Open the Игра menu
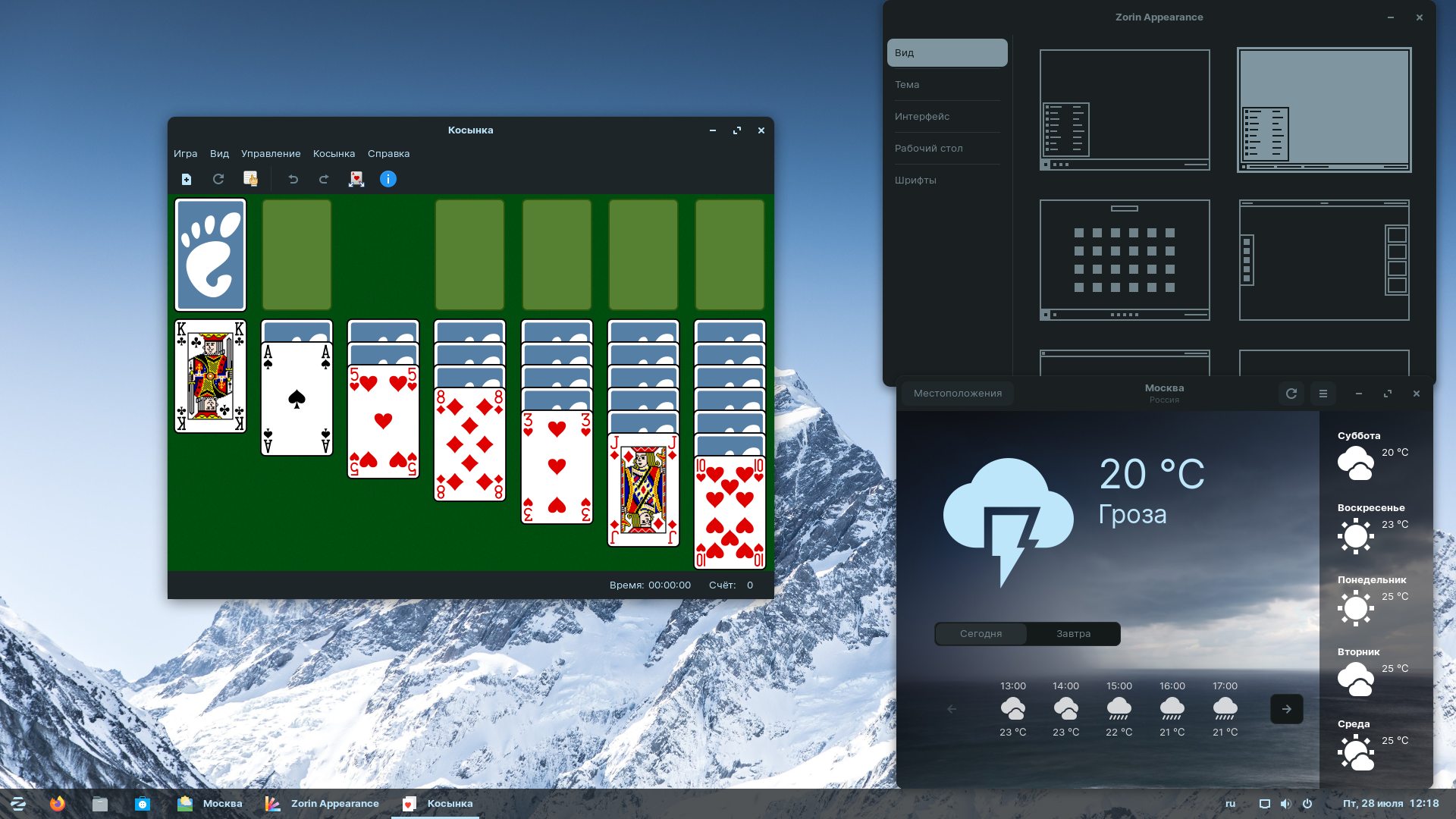The width and height of the screenshot is (1456, 819). (185, 154)
